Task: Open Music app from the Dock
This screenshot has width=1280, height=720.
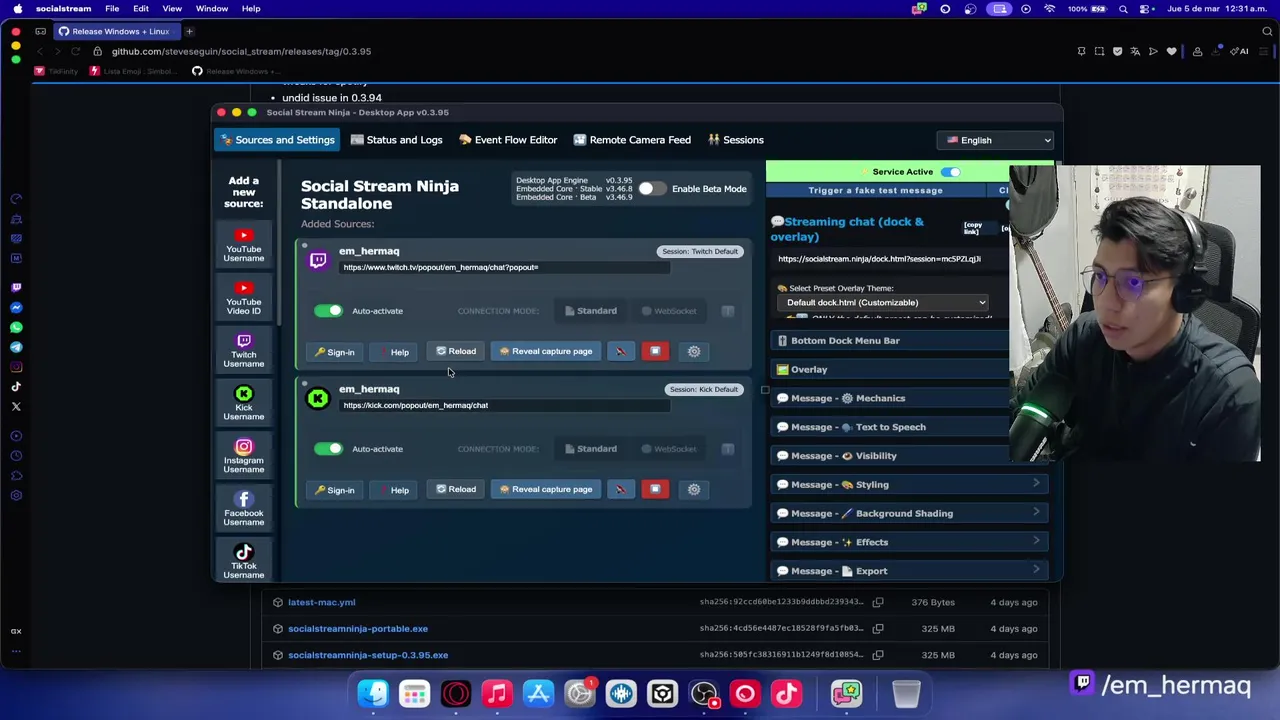Action: coord(497,693)
